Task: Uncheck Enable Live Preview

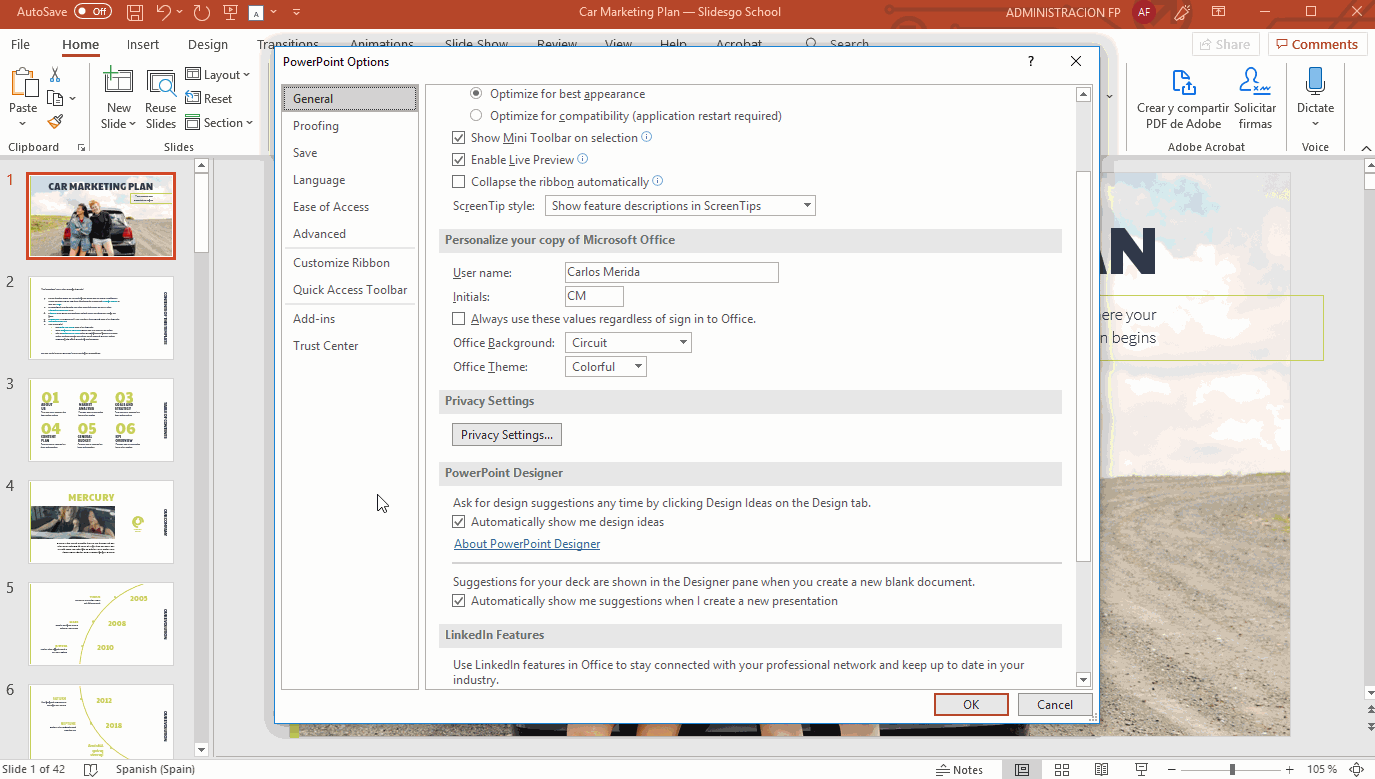Action: 459,160
